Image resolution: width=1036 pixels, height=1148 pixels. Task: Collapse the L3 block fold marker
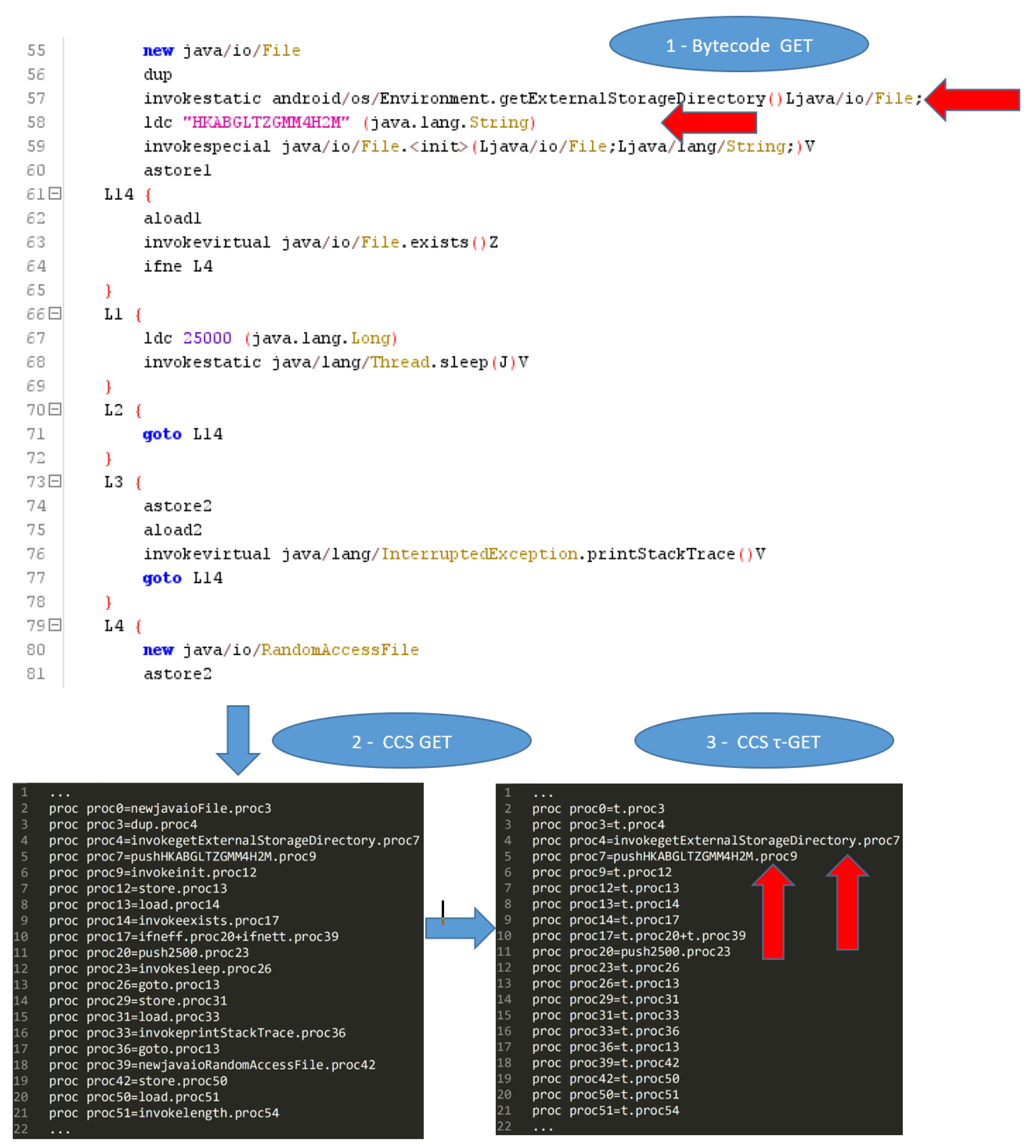(x=55, y=481)
